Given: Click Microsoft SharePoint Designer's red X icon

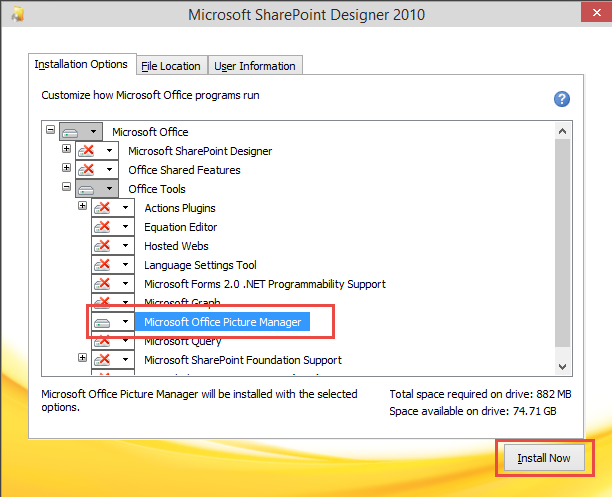Looking at the screenshot, I should [87, 151].
